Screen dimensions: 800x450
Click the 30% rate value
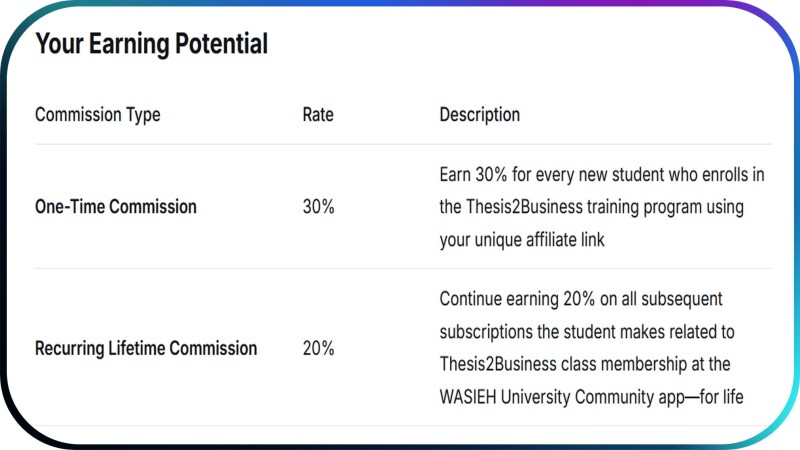point(318,207)
